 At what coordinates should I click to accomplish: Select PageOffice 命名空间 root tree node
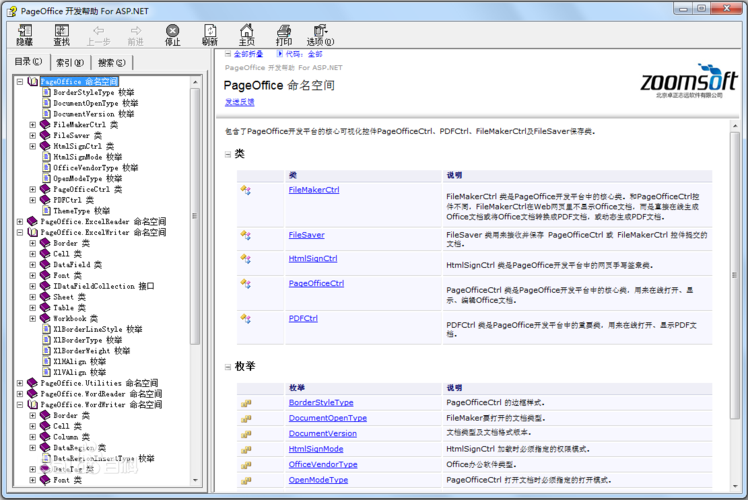(79, 82)
